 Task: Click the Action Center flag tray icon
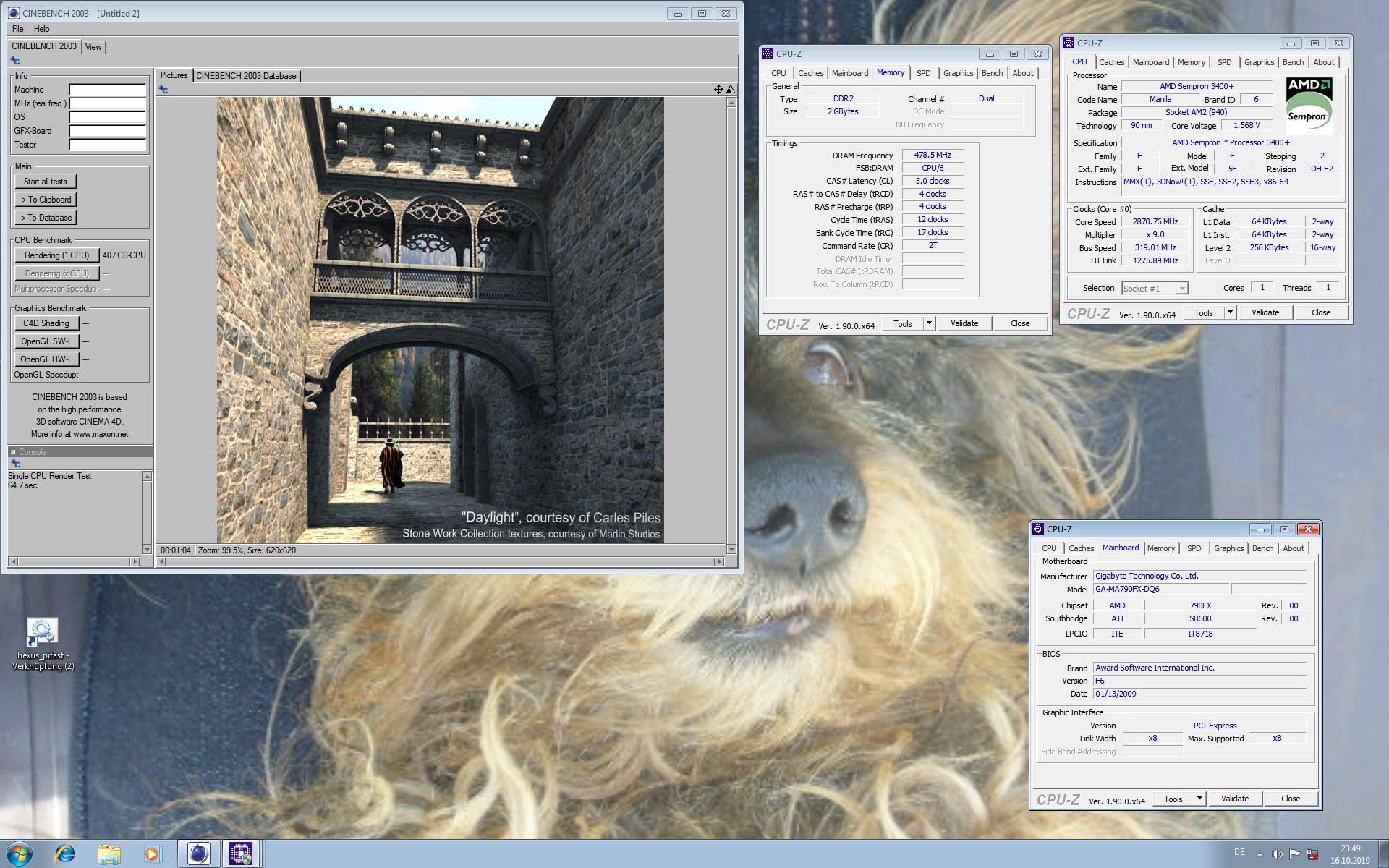pyautogui.click(x=1294, y=854)
